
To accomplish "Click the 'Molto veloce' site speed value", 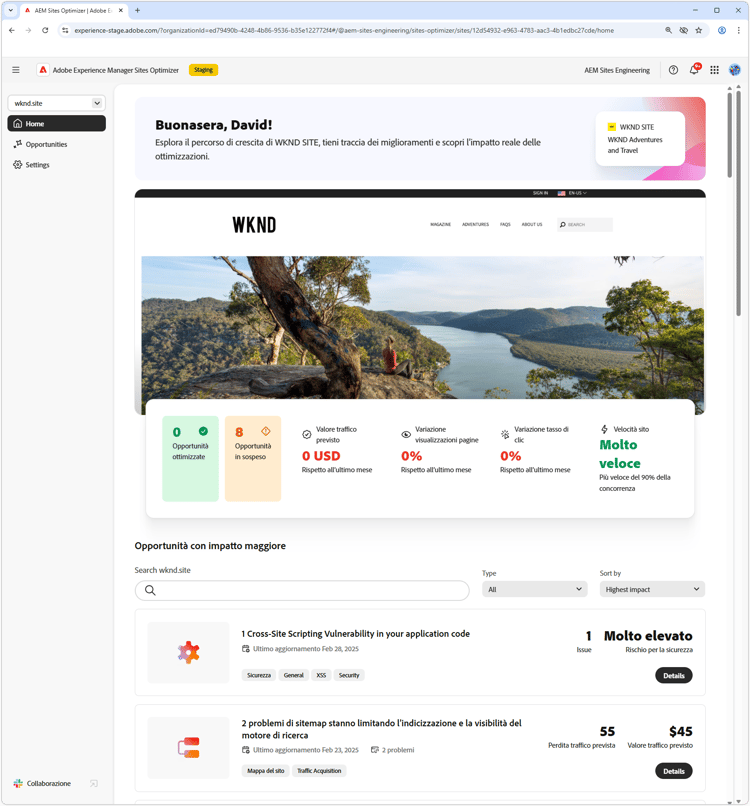I will coord(620,454).
